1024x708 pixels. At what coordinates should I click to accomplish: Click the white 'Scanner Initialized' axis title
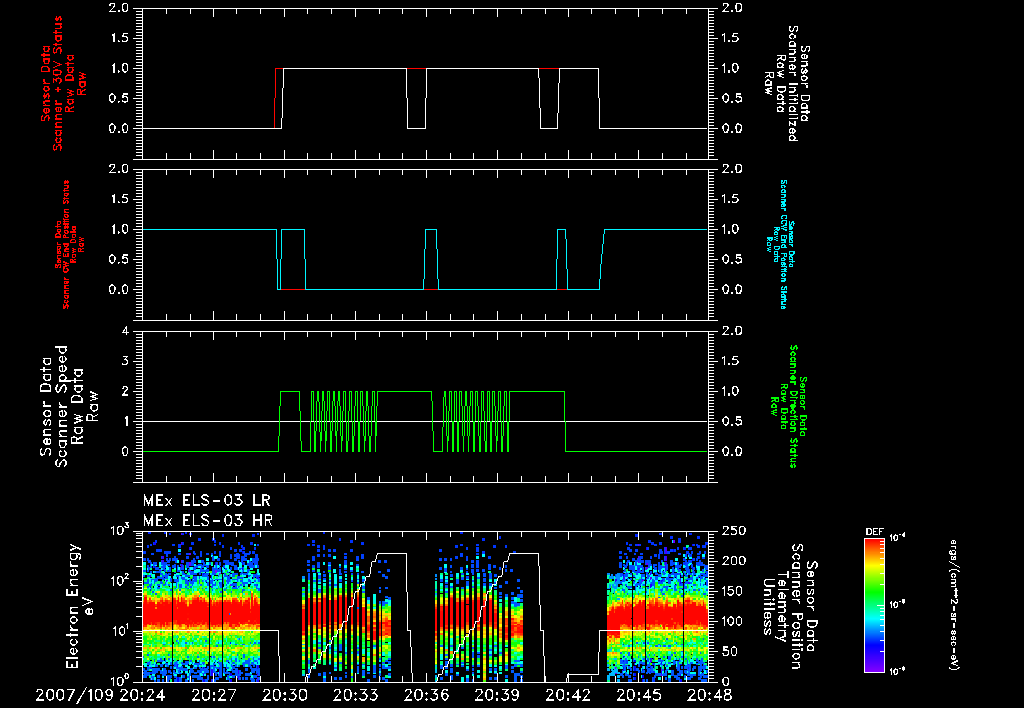(786, 84)
